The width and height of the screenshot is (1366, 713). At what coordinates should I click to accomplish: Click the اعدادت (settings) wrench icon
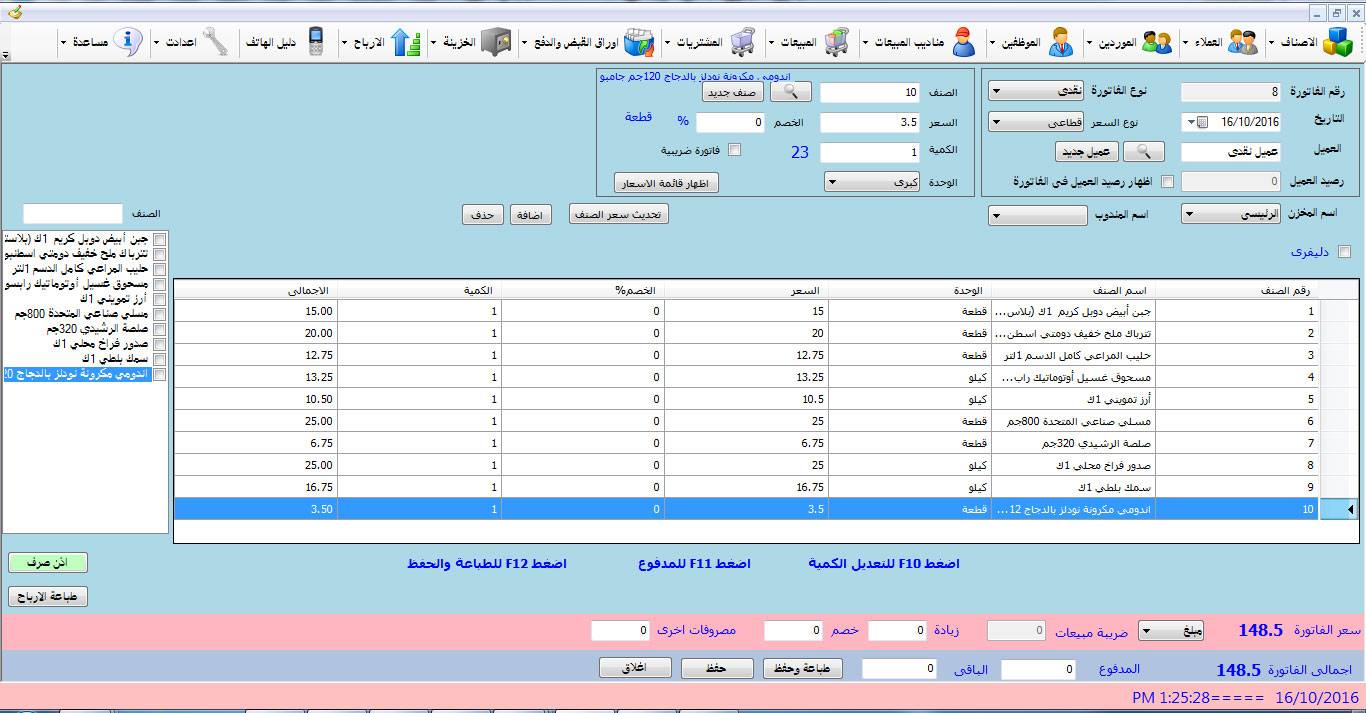(x=216, y=42)
